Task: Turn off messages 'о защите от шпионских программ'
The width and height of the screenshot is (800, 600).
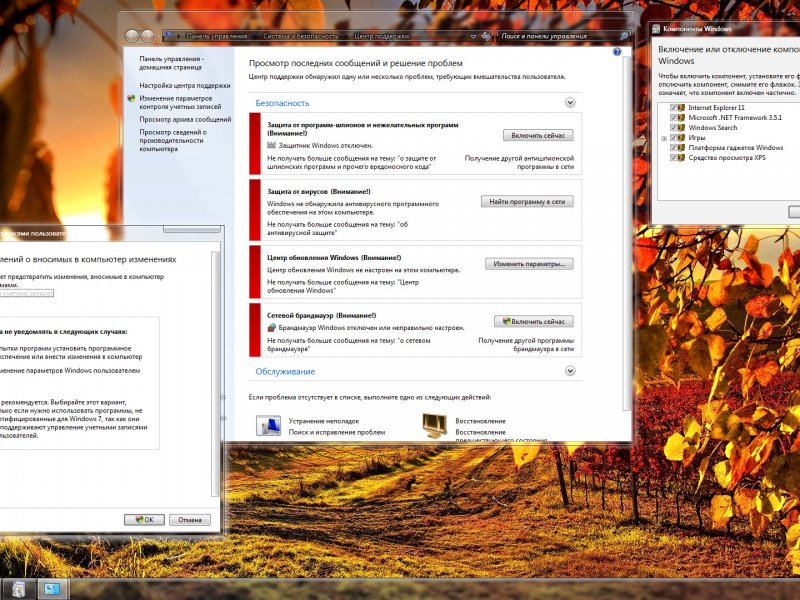Action: (x=352, y=162)
